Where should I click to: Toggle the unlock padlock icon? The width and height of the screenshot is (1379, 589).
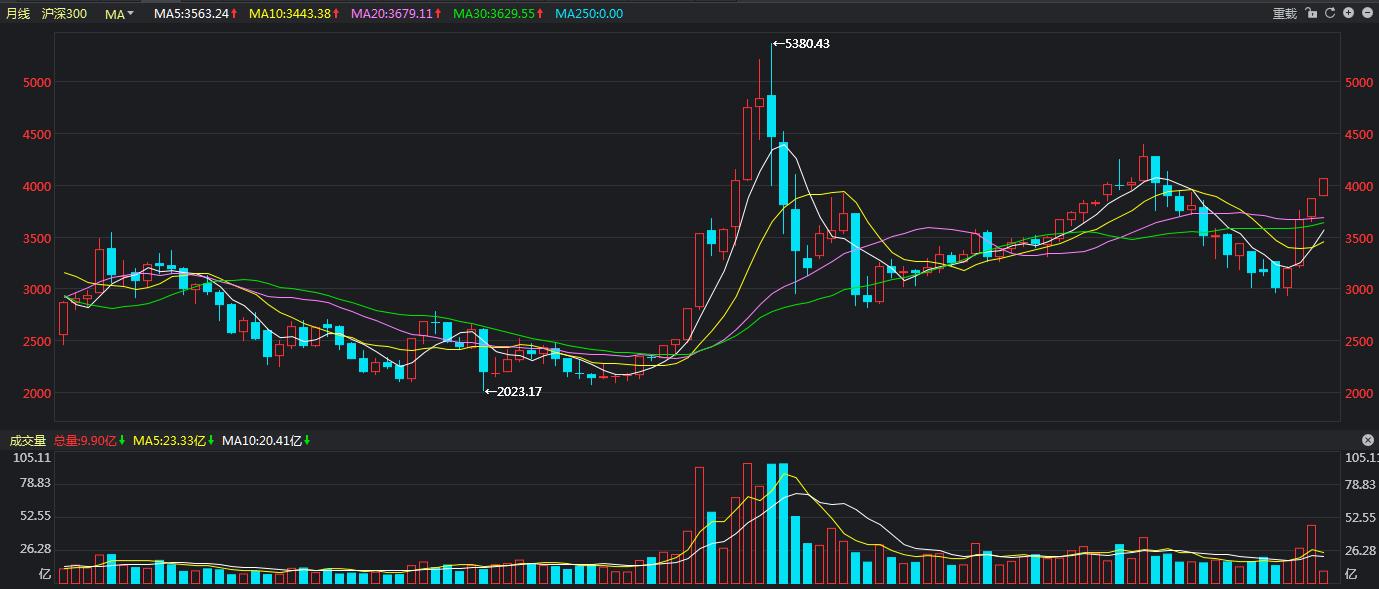click(x=1311, y=13)
